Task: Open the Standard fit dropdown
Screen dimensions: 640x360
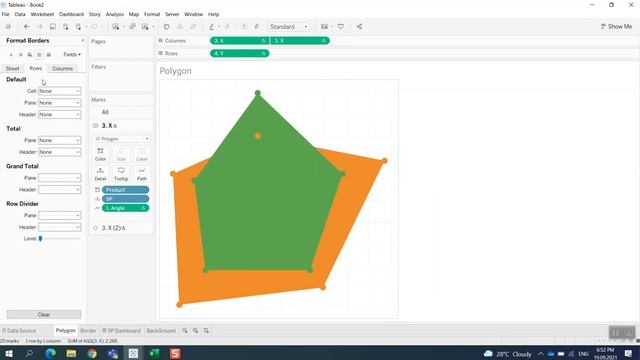Action: [289, 27]
